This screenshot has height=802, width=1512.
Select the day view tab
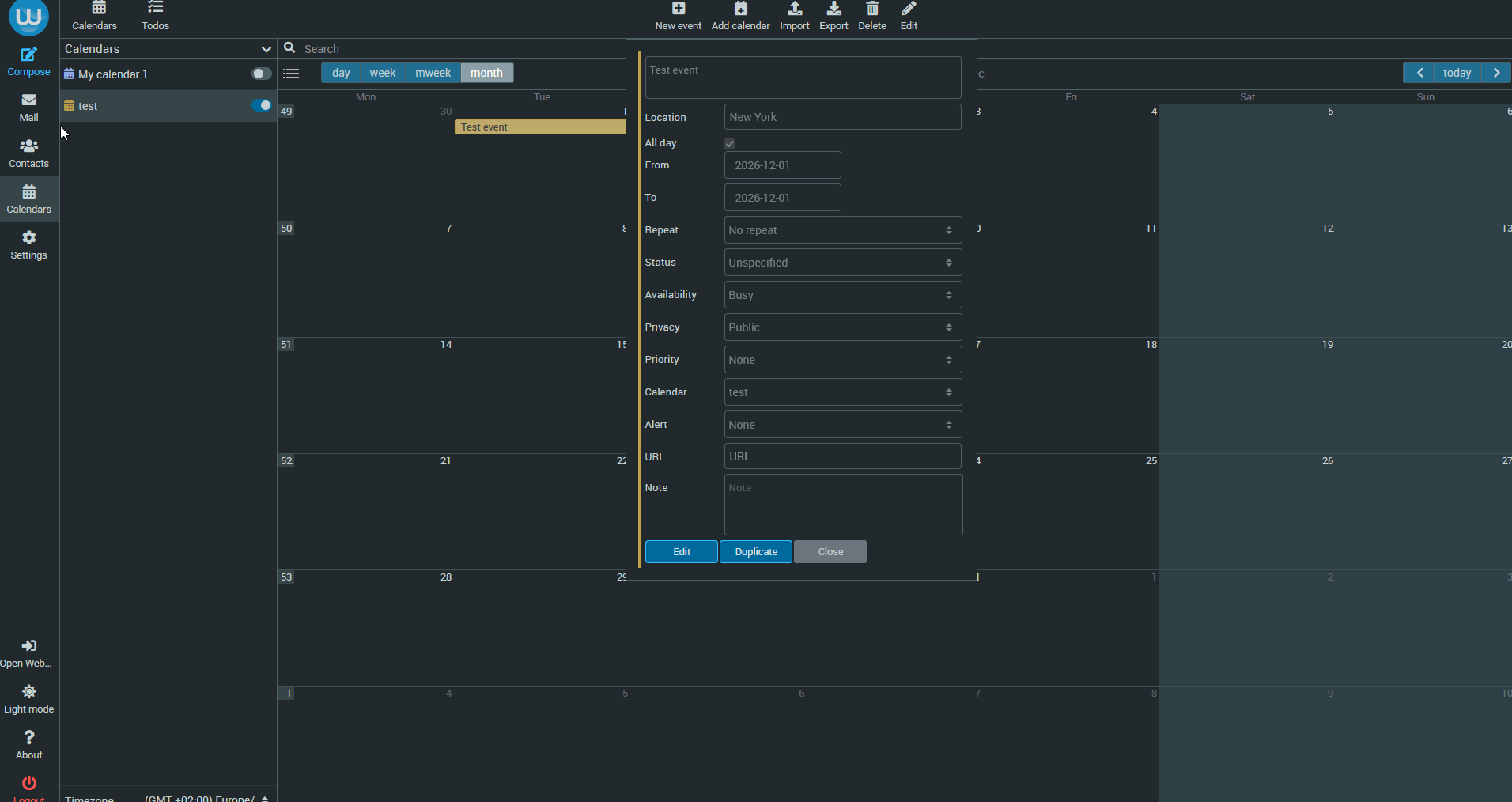341,73
